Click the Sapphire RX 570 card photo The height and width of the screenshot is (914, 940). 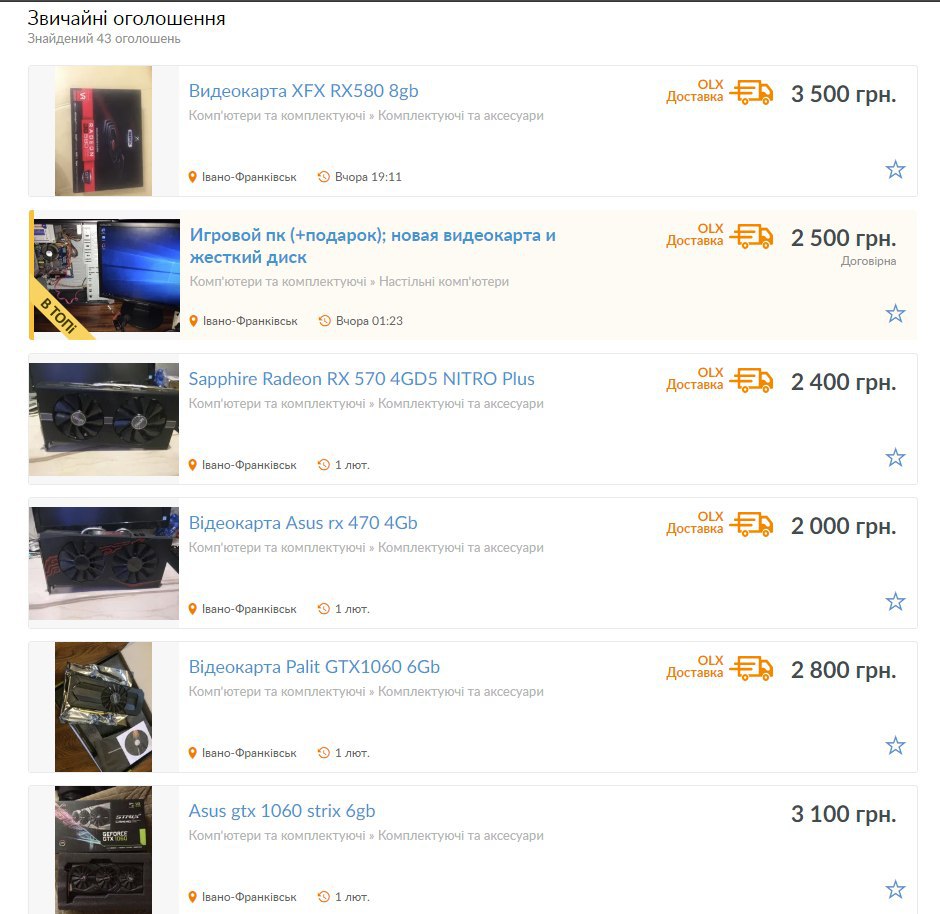pyautogui.click(x=104, y=419)
